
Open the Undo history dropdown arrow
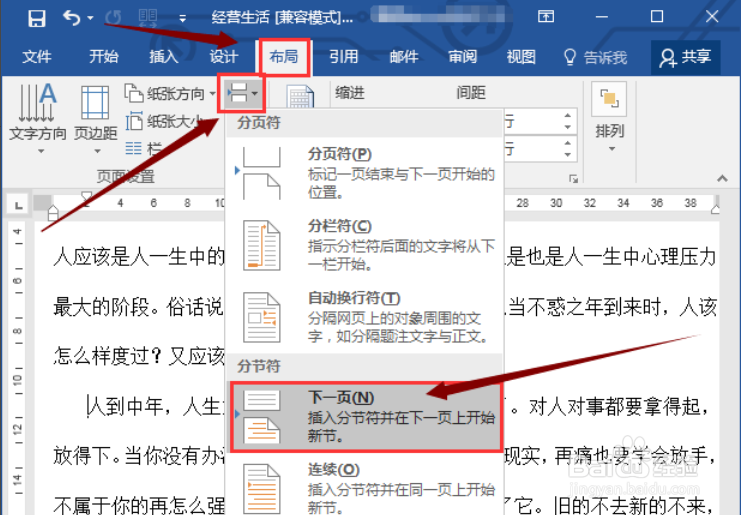(90, 18)
